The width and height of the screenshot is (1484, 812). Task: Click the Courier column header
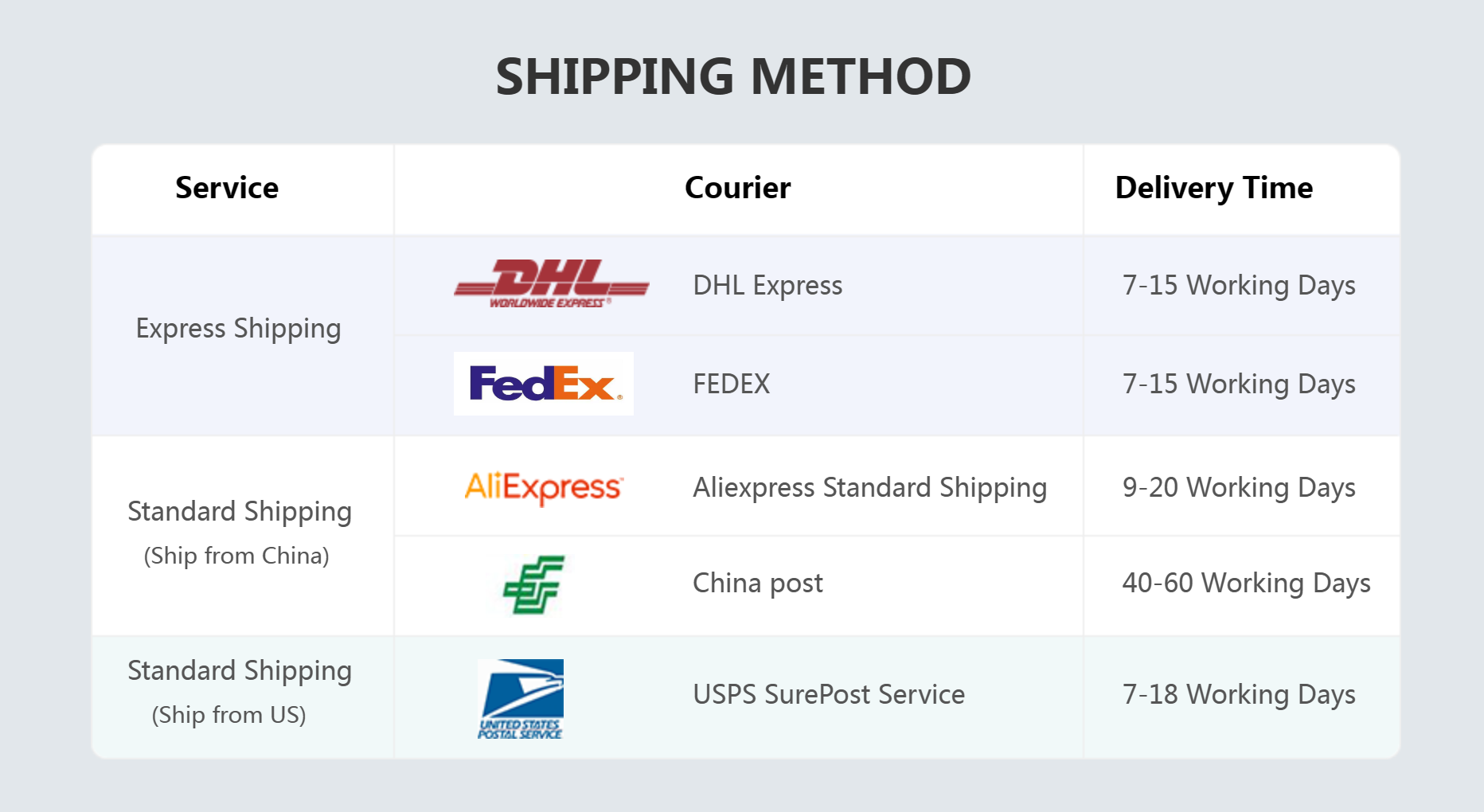click(x=737, y=188)
